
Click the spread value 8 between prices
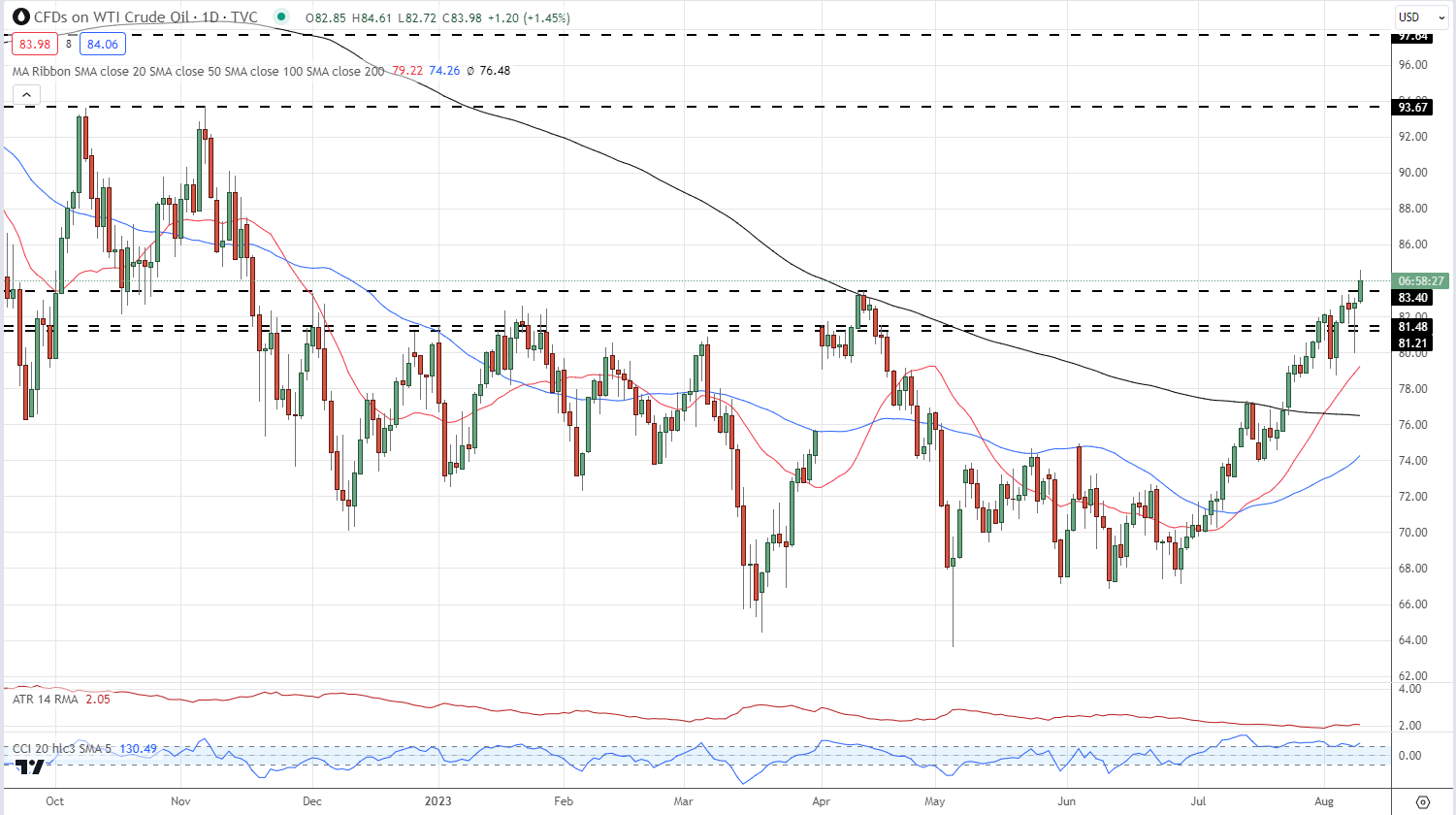pyautogui.click(x=69, y=44)
